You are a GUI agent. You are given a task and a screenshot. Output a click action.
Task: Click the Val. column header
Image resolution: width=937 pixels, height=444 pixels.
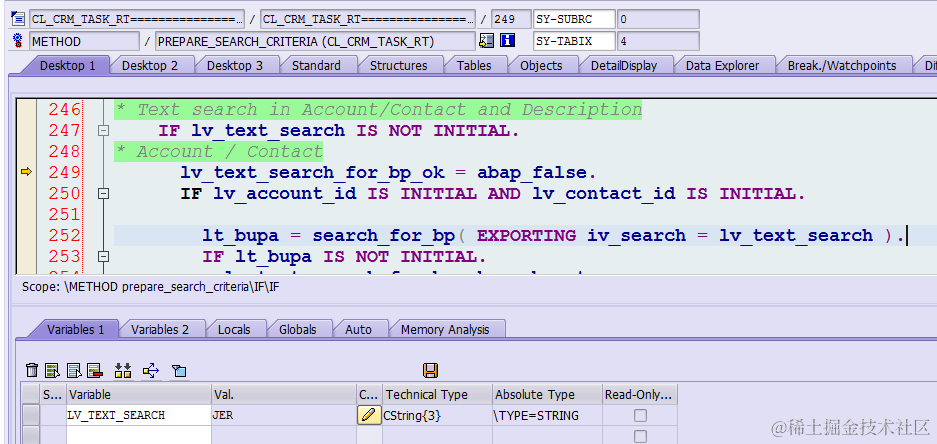pos(284,394)
